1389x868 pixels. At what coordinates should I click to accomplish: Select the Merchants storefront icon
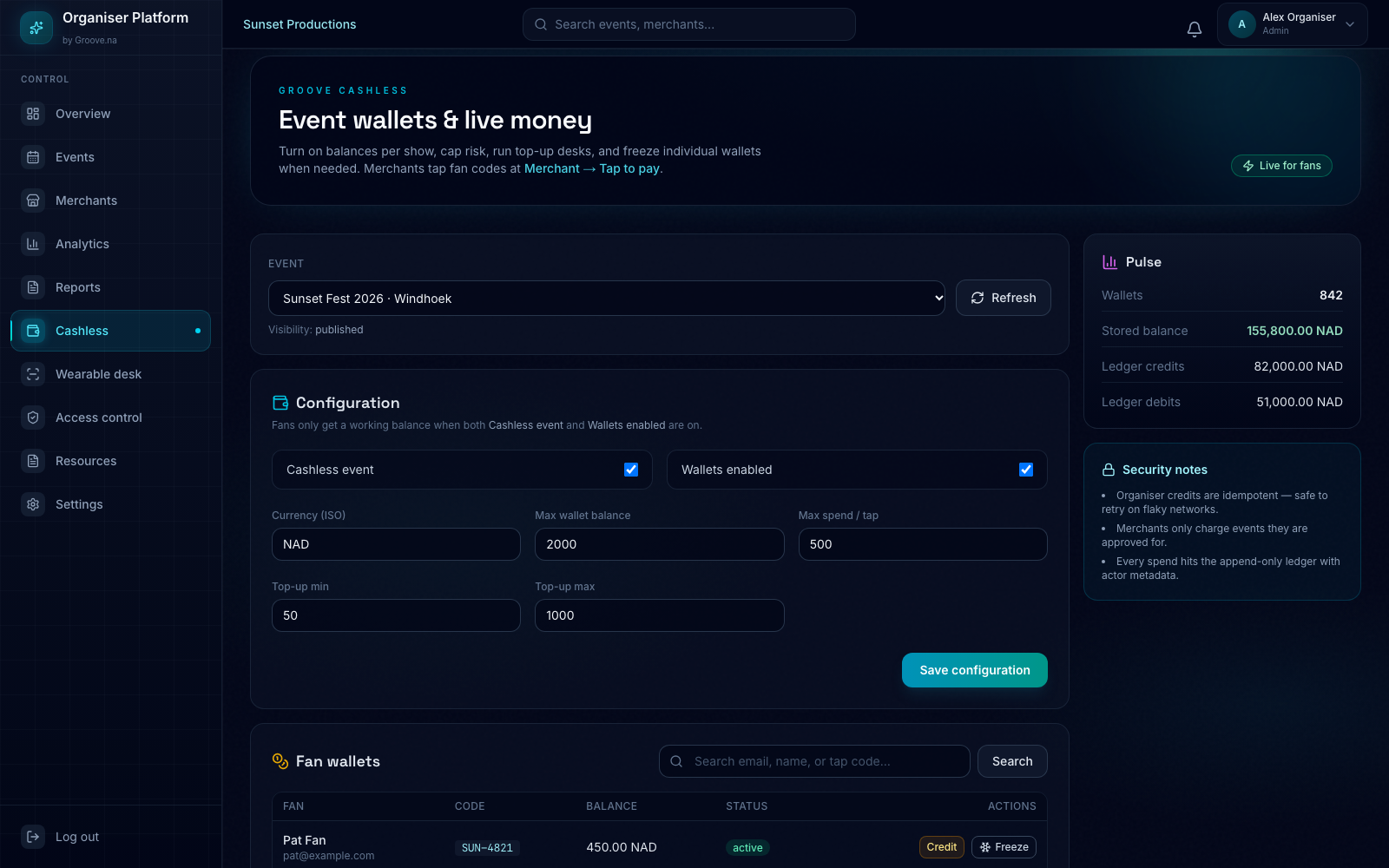[33, 201]
